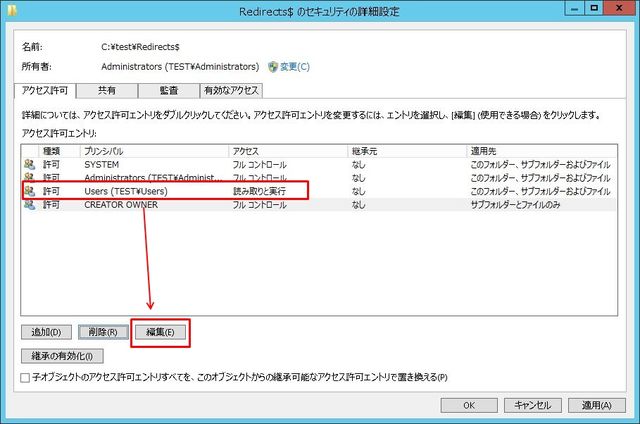Image resolution: width=640 pixels, height=424 pixels.
Task: Click フル コントロール in SYSTEM row
Action: click(260, 164)
